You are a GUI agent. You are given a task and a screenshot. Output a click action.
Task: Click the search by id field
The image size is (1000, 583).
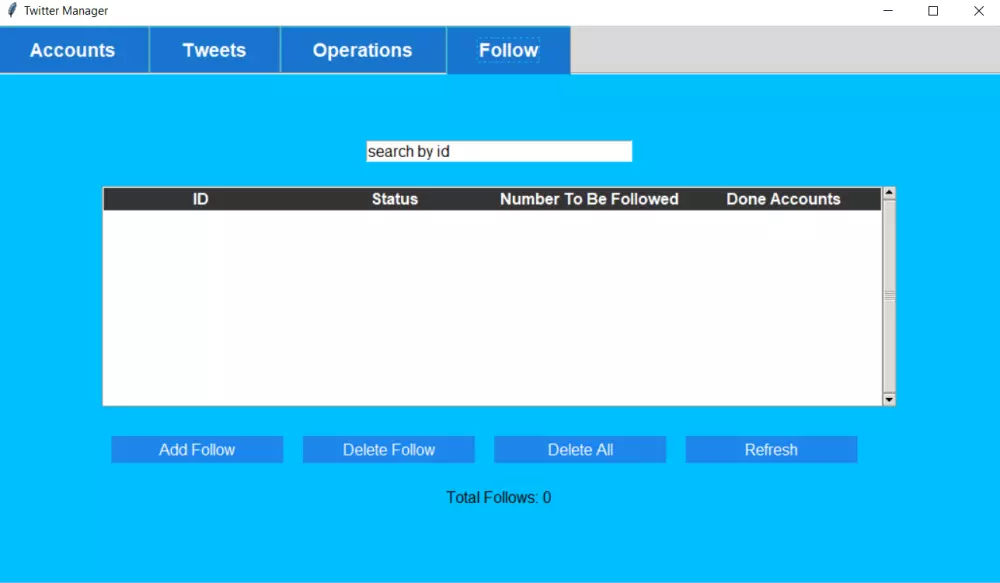pyautogui.click(x=499, y=151)
